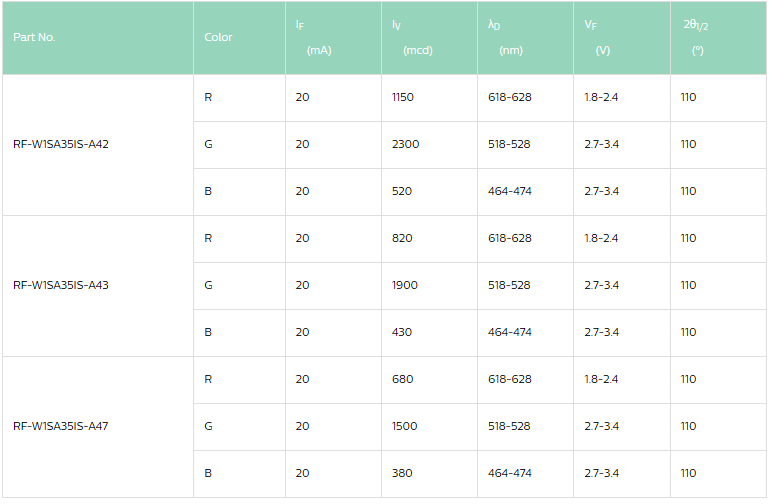Click the Color column header
The width and height of the screenshot is (770, 504).
218,37
